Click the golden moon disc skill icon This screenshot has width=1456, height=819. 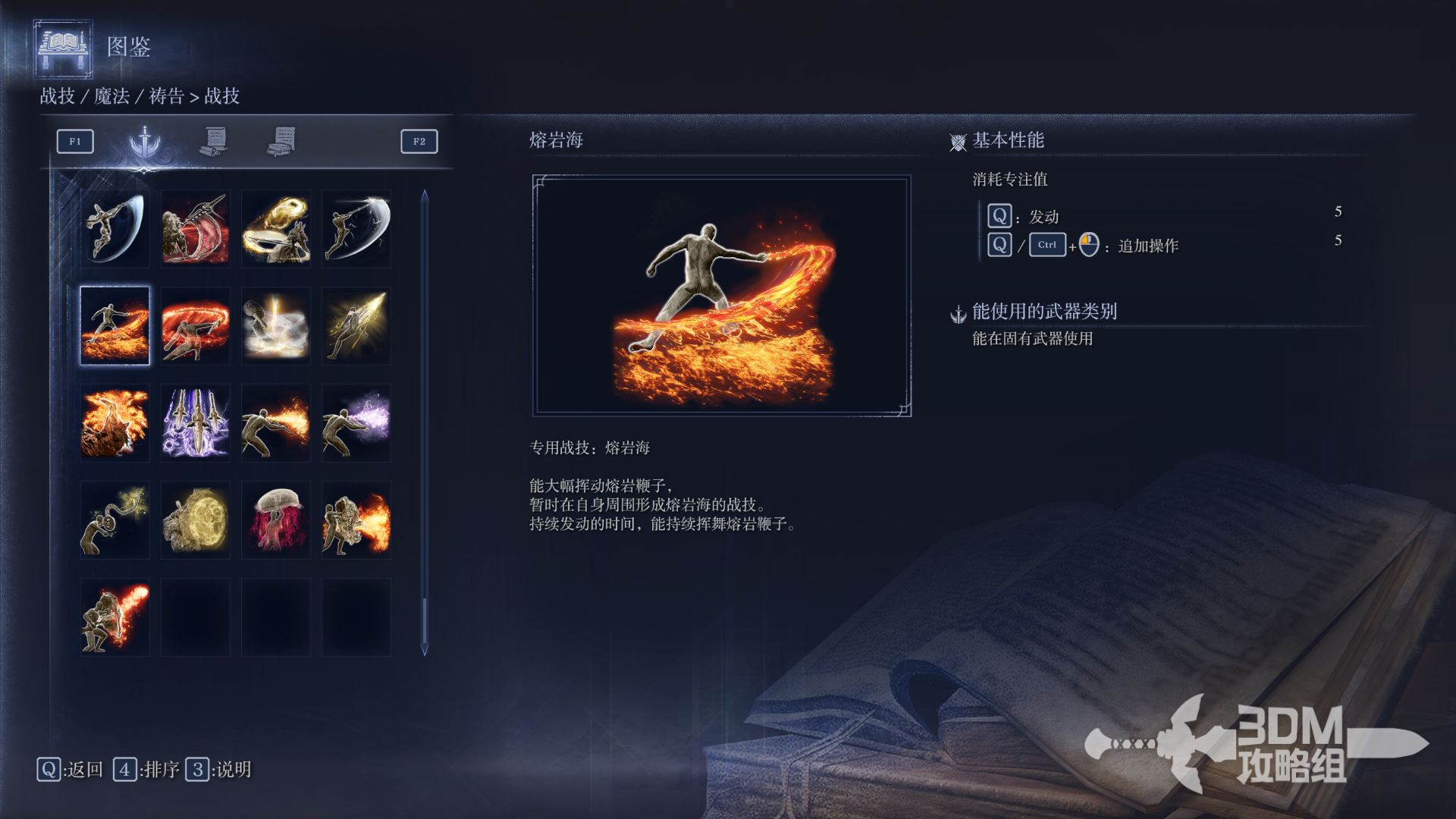(x=196, y=520)
